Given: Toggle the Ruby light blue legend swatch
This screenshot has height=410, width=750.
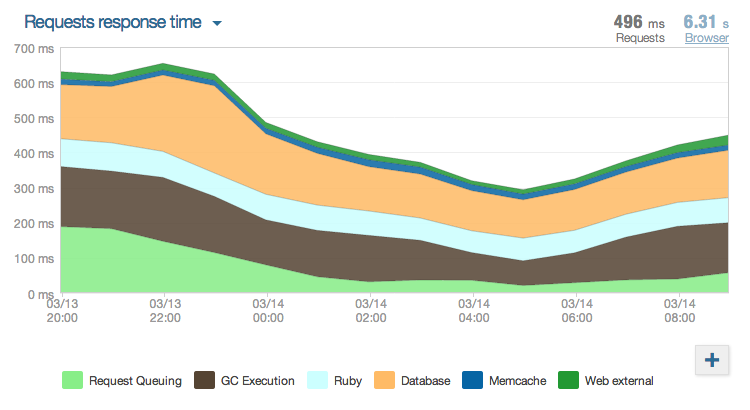Looking at the screenshot, I should tap(318, 380).
